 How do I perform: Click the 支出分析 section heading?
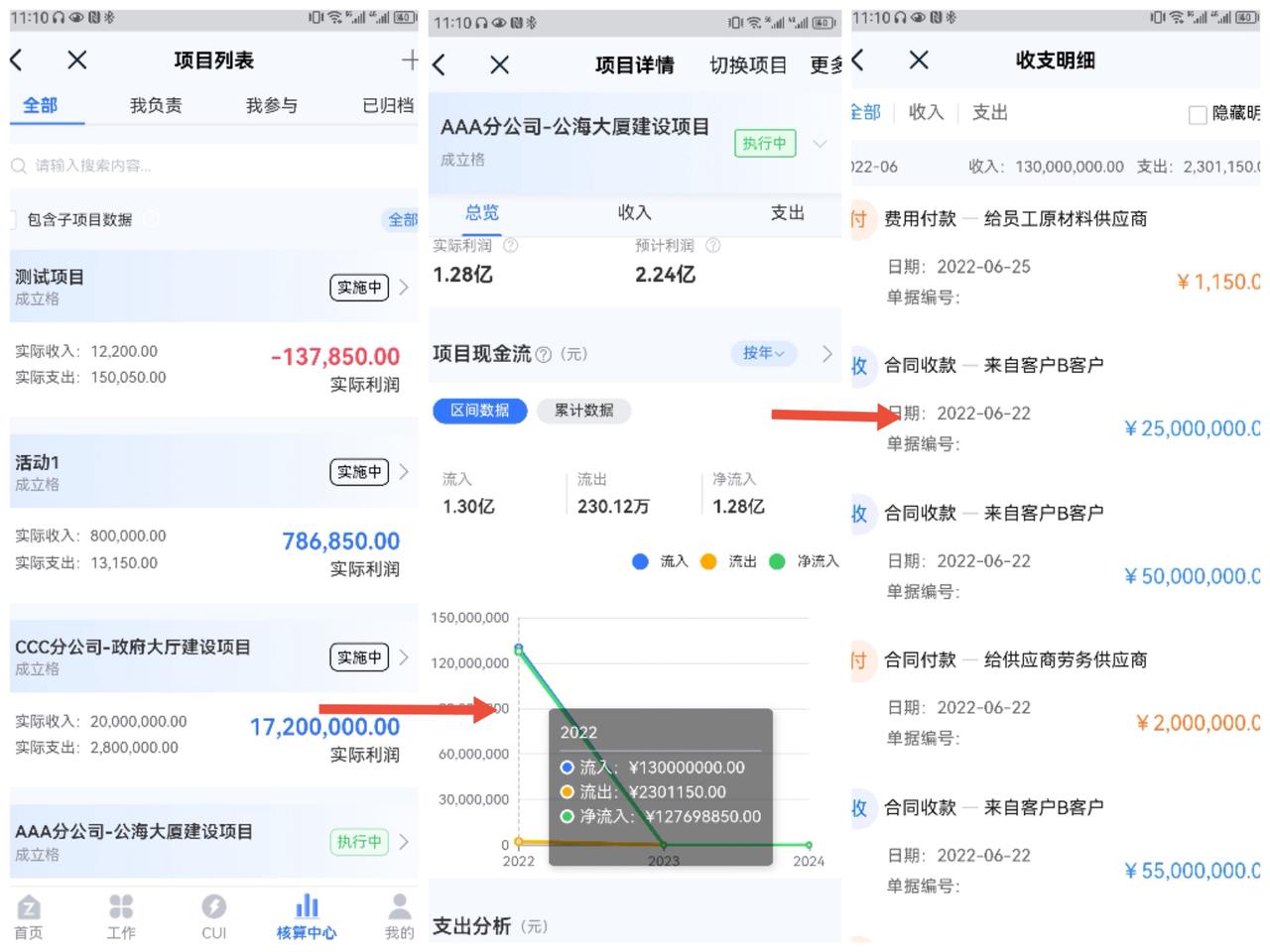click(x=472, y=926)
